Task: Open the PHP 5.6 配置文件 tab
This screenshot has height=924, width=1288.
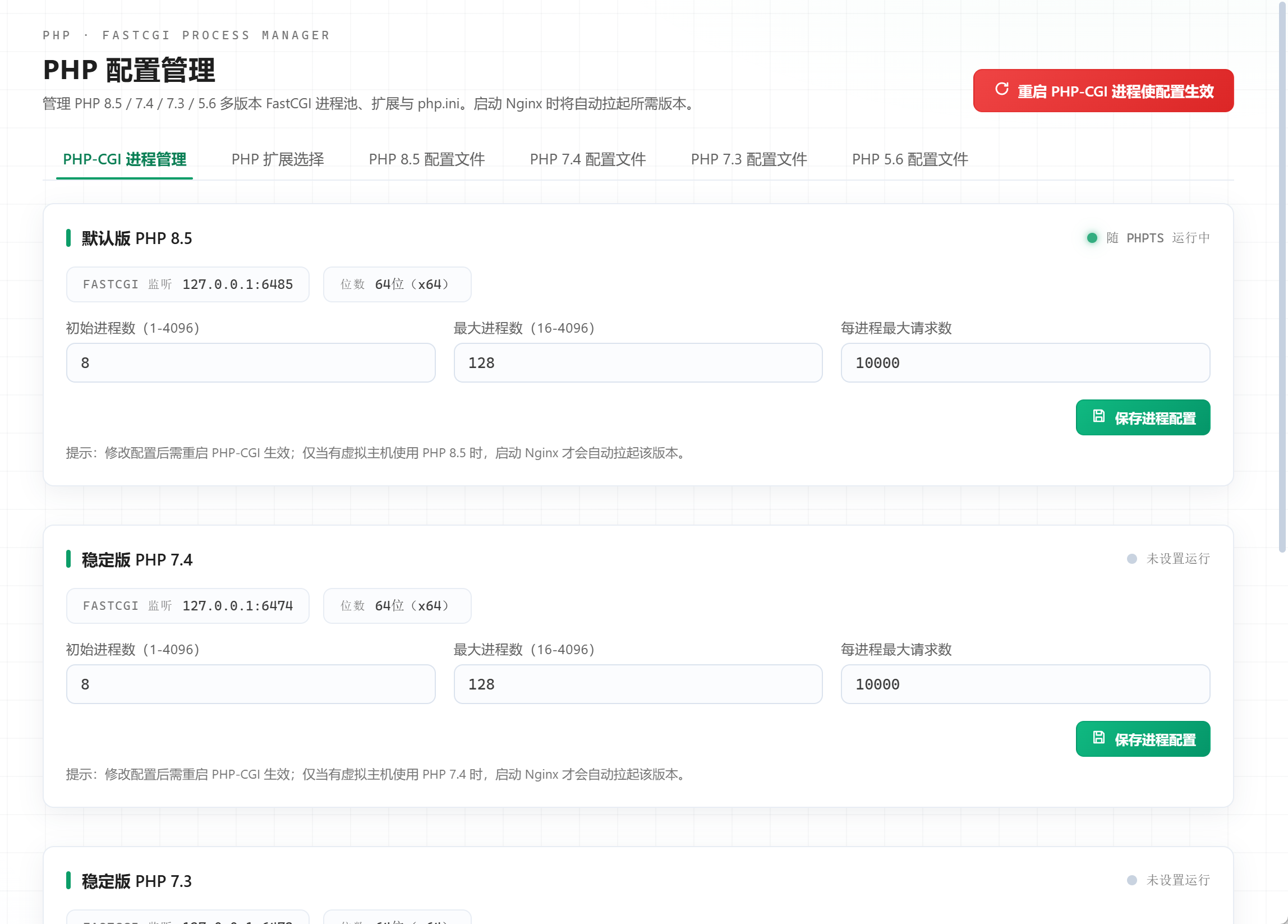Action: 910,159
